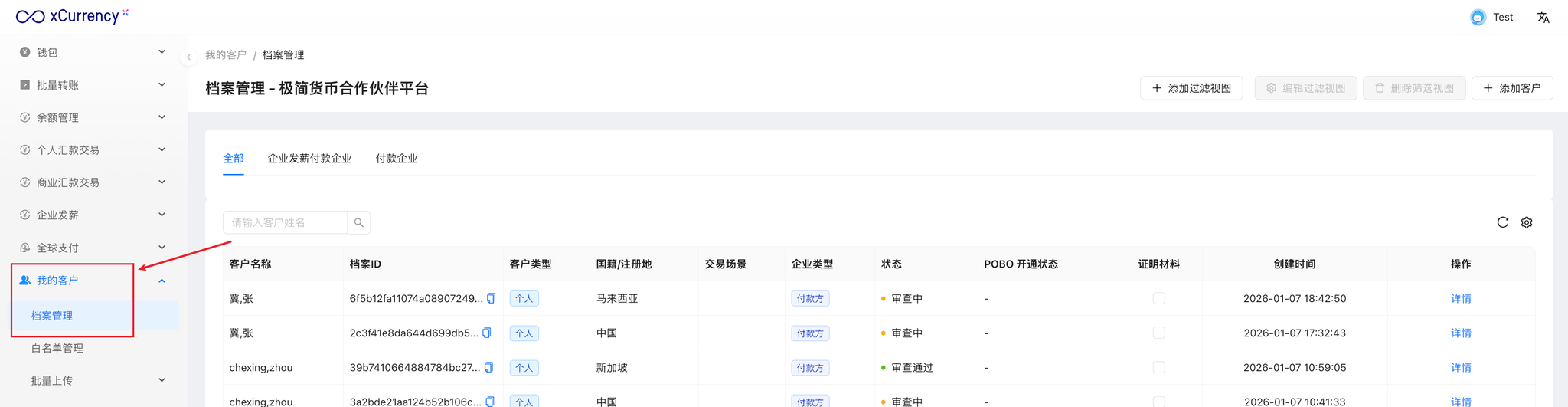Click the search magnifier icon
The image size is (1568, 407).
pyautogui.click(x=359, y=222)
